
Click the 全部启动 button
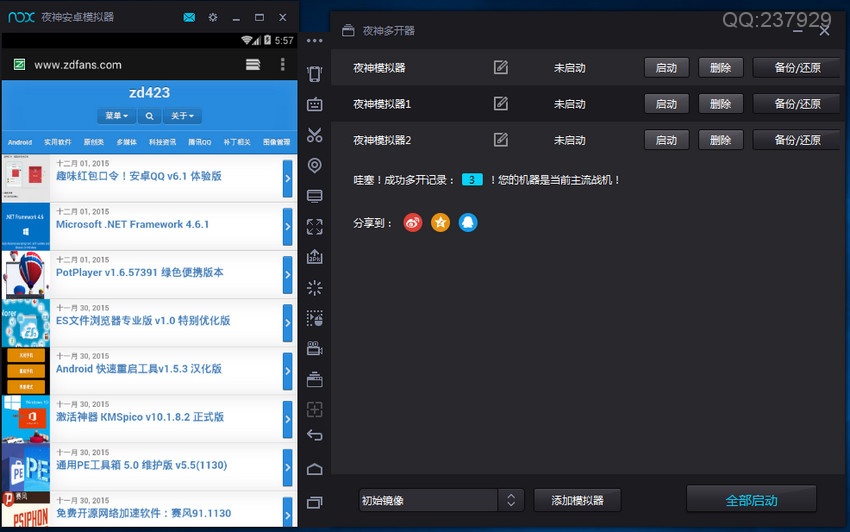pyautogui.click(x=751, y=499)
